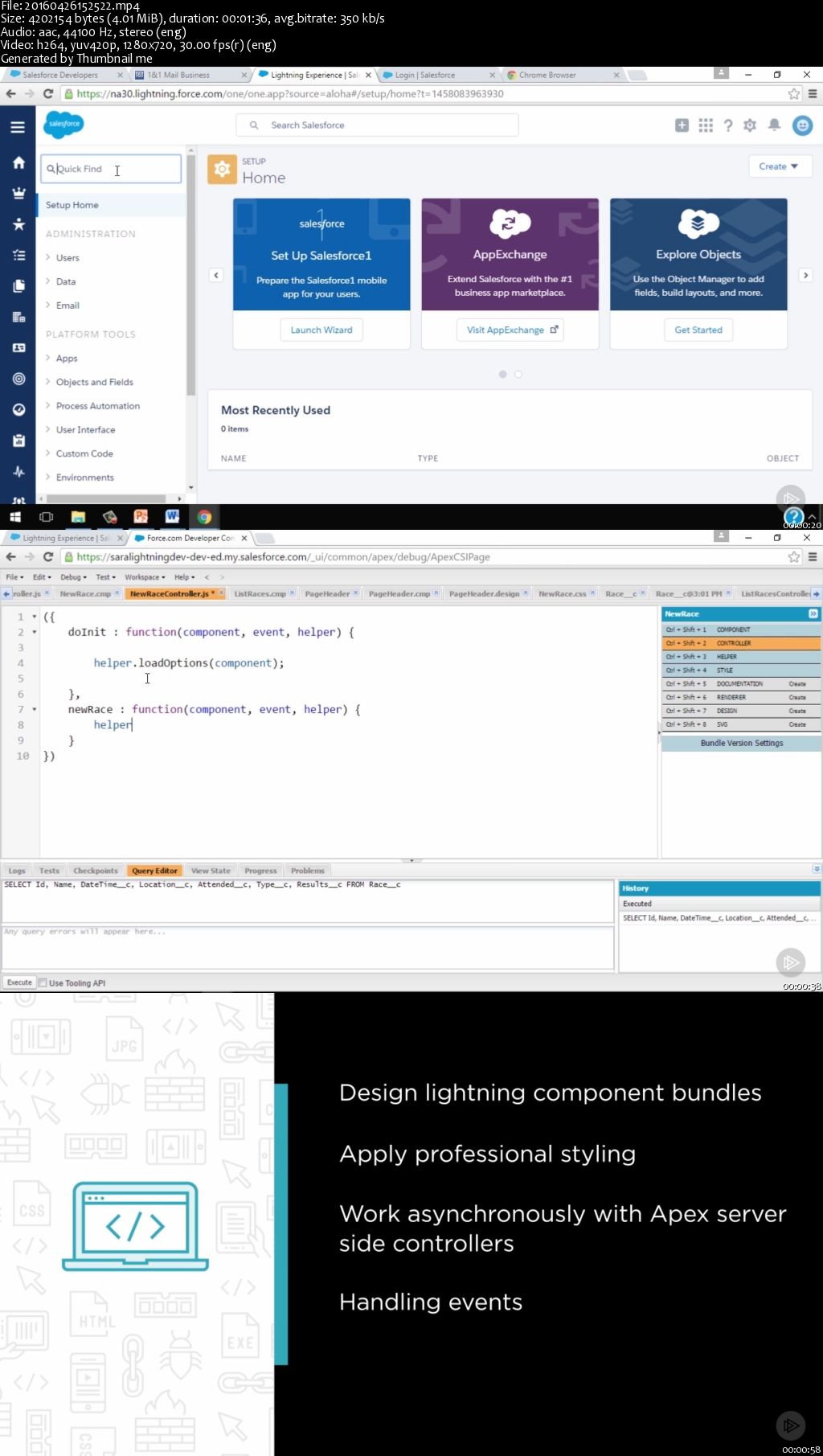The height and width of the screenshot is (1456, 823).
Task: Open the Problems tab in bottom panel
Action: 308,871
